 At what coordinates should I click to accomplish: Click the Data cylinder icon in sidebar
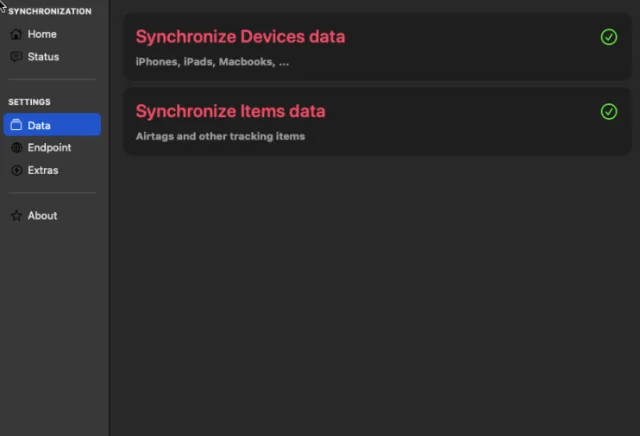[16, 125]
